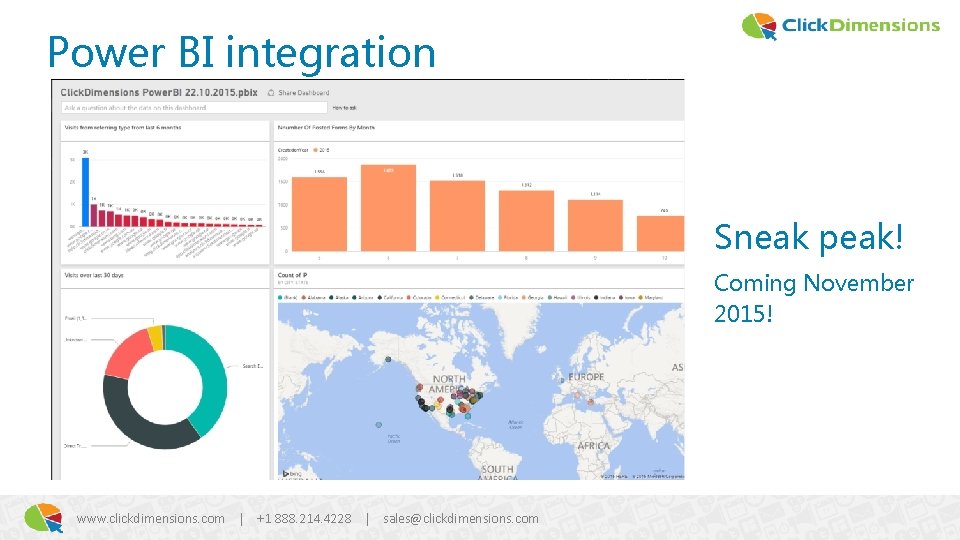Click the 'Search E...' donut label

(x=252, y=366)
